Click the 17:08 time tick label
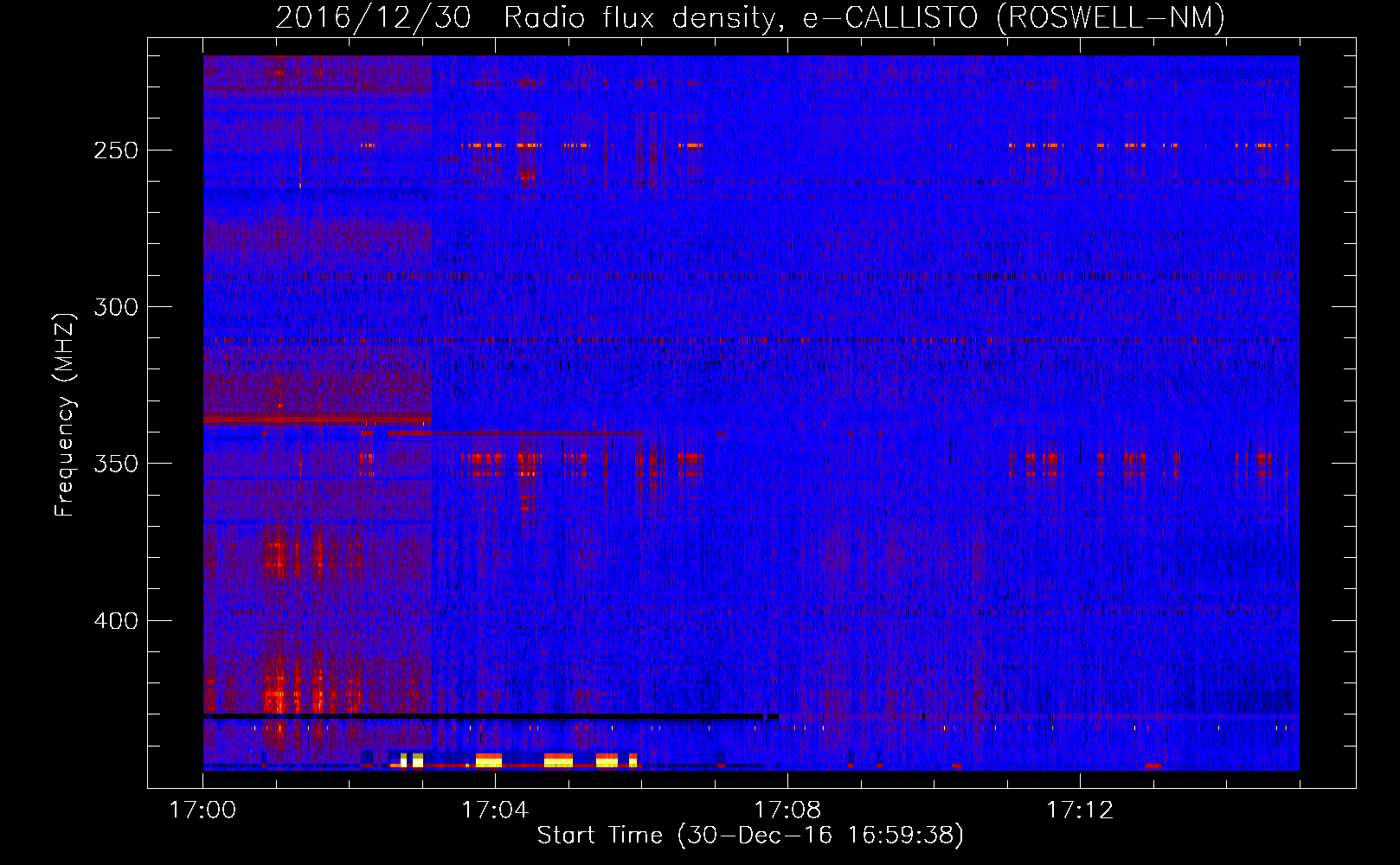Image resolution: width=1400 pixels, height=865 pixels. (x=787, y=811)
